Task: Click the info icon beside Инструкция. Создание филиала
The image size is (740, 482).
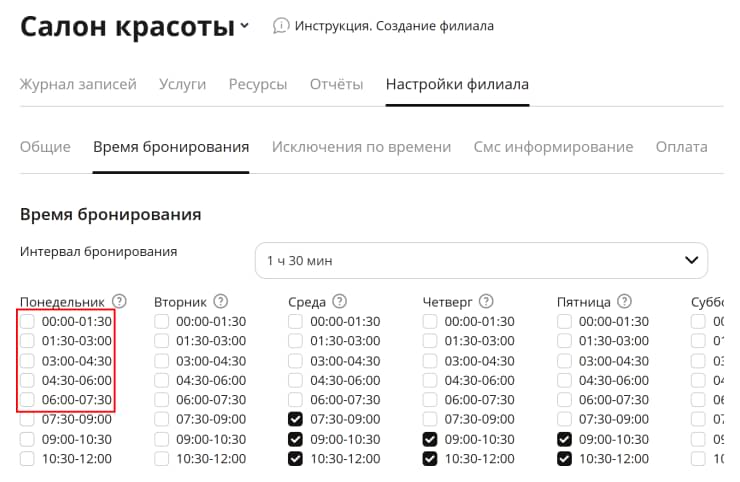Action: [x=280, y=25]
